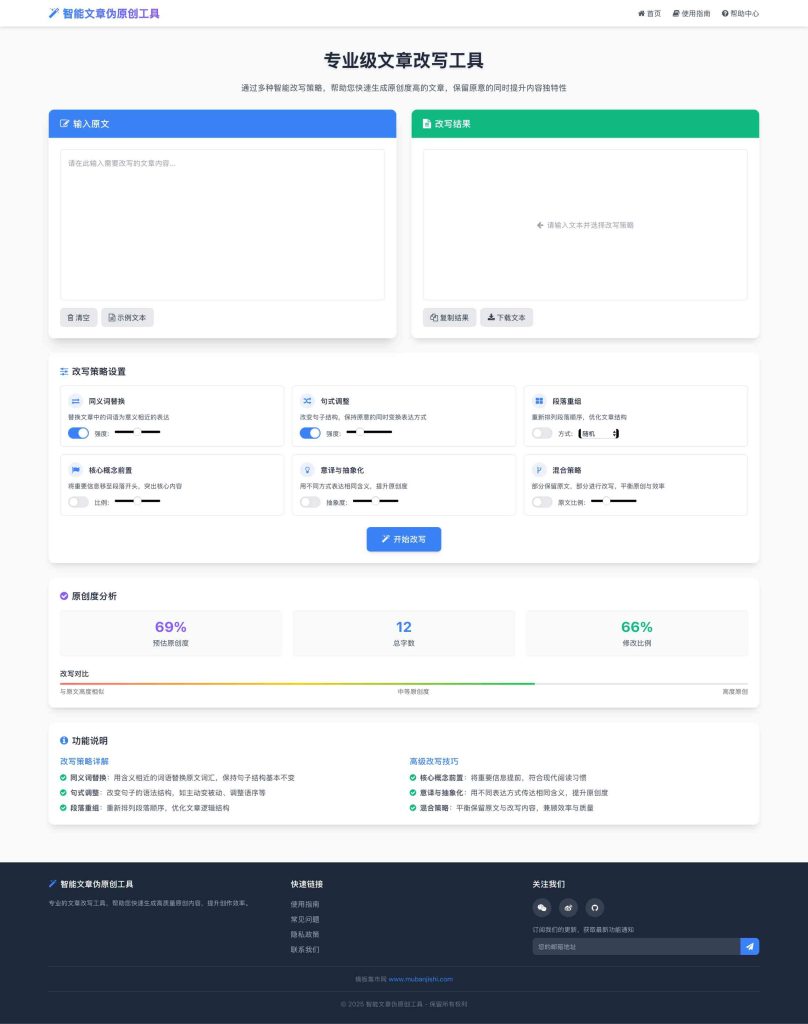Image resolution: width=808 pixels, height=1024 pixels.
Task: Click the 高级改写技巧 heading
Action: pyautogui.click(x=434, y=761)
